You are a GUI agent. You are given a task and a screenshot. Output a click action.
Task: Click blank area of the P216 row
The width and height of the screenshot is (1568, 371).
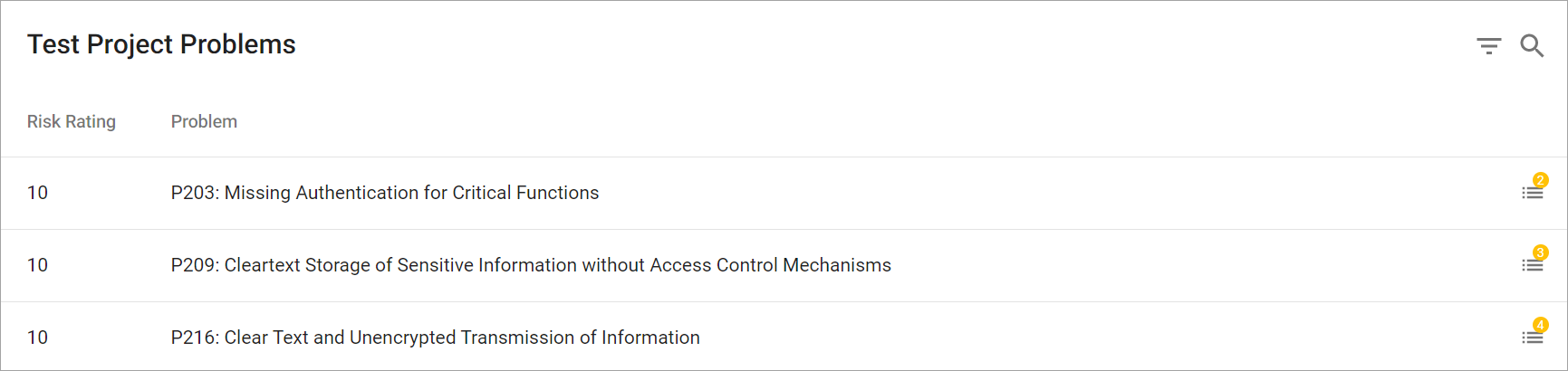click(1087, 337)
